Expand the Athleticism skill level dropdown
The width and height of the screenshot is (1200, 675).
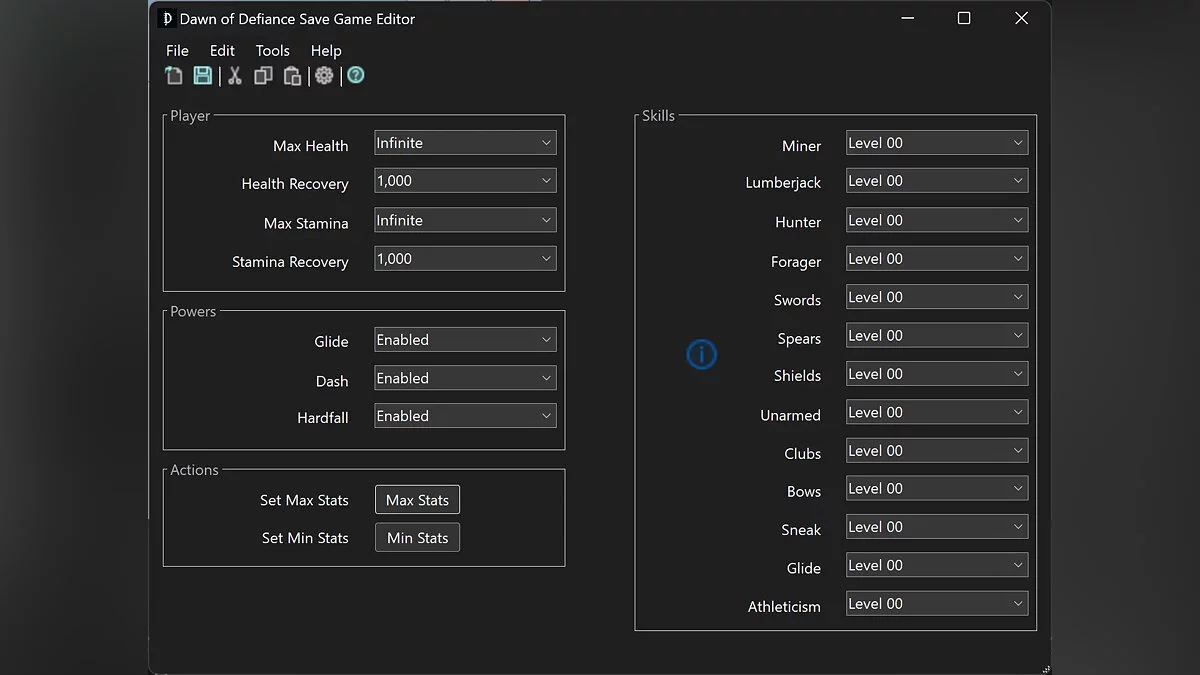(936, 604)
